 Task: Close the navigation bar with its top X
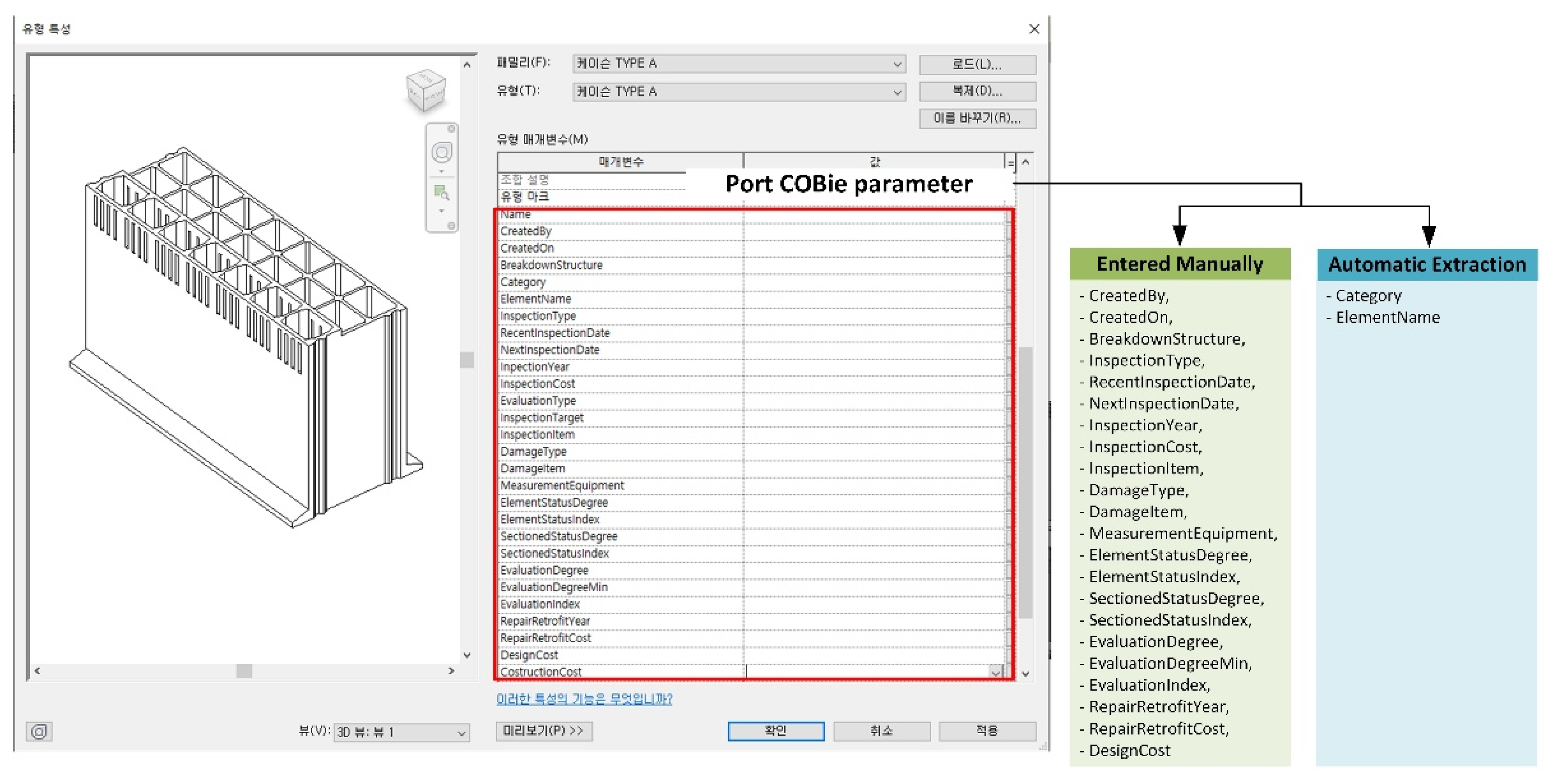tap(451, 129)
